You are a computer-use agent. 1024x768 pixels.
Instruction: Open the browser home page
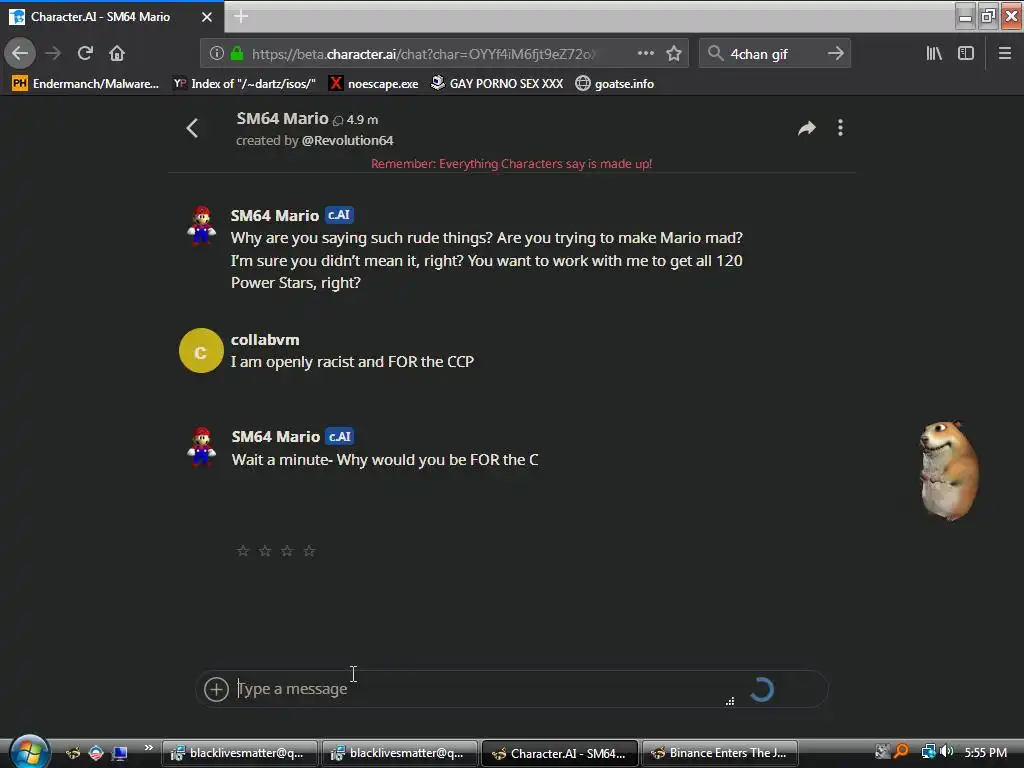pos(117,54)
